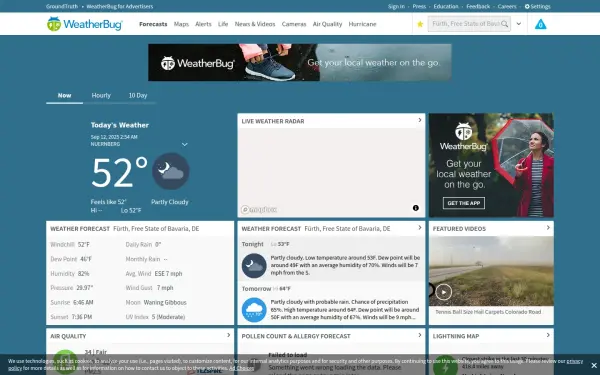600x375 pixels.
Task: Open Air Quality card arrow
Action: (228, 335)
